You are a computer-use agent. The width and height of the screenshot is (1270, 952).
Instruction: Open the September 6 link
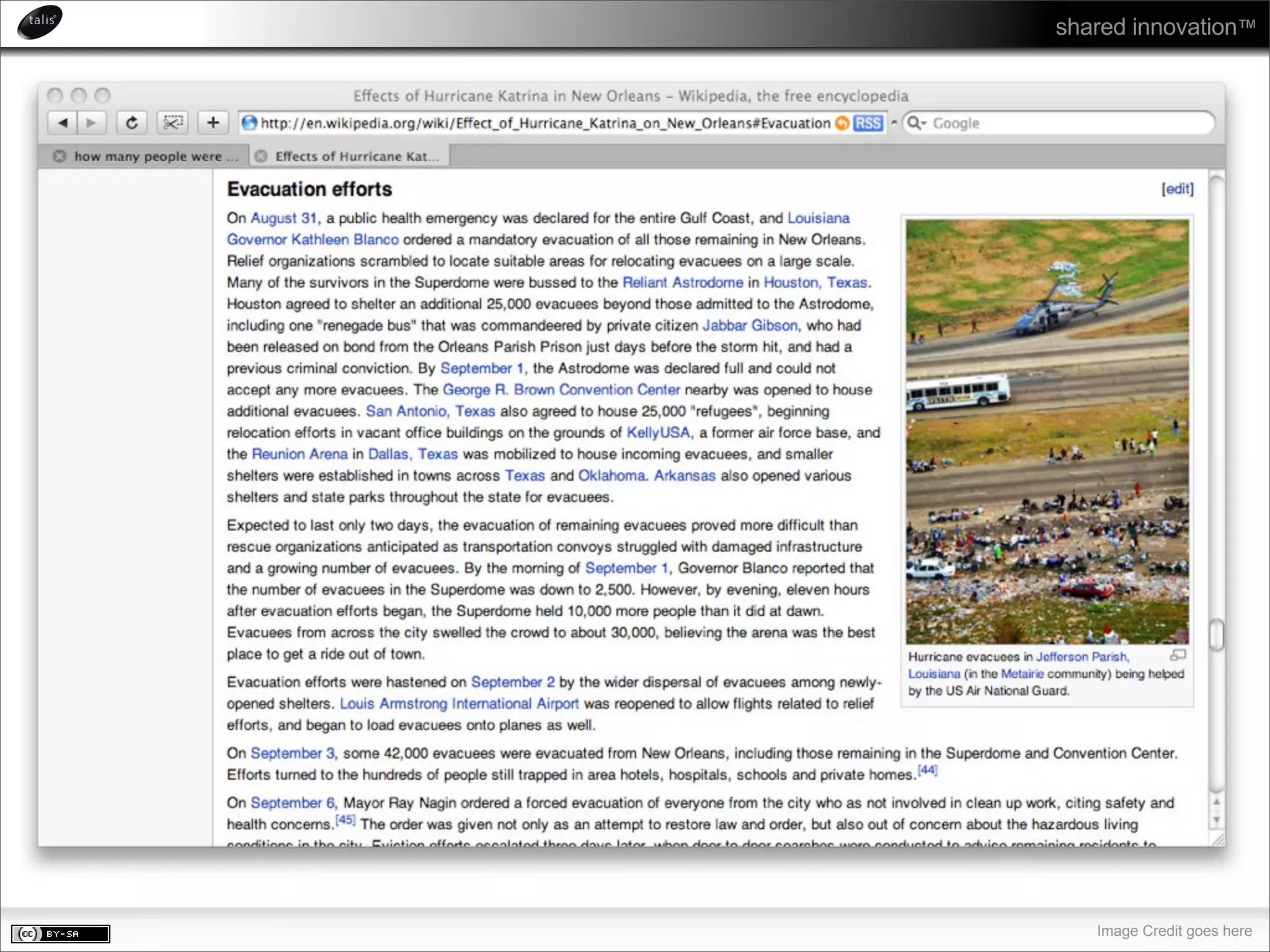[x=292, y=803]
